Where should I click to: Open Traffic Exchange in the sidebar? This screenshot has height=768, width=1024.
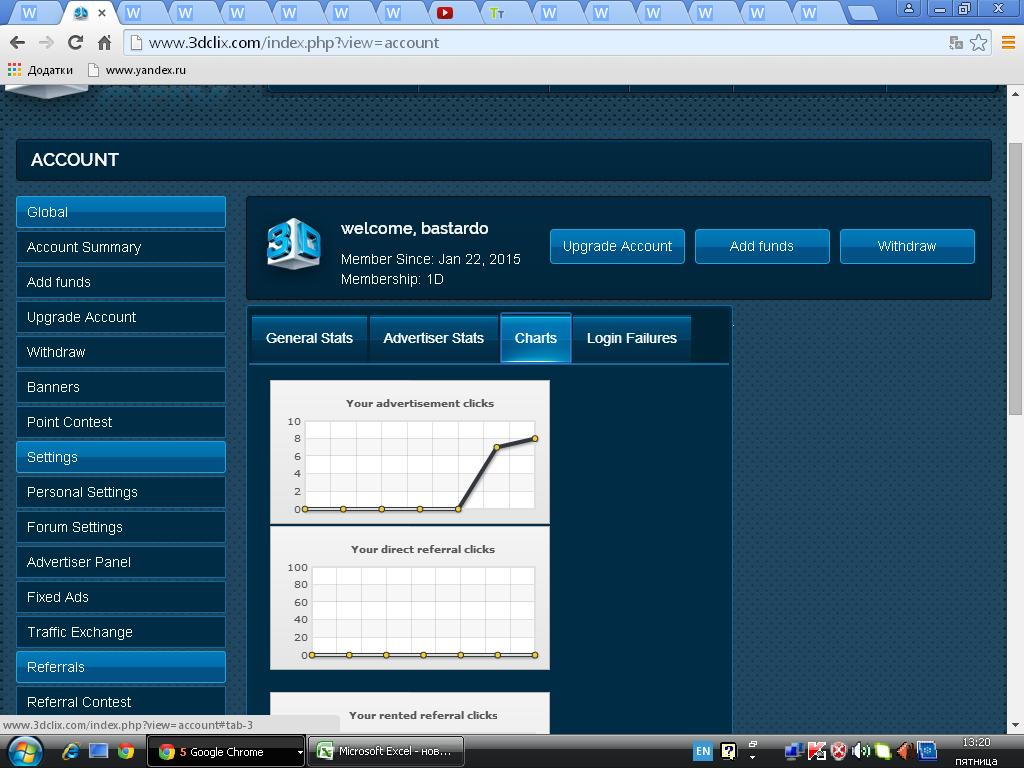point(121,632)
